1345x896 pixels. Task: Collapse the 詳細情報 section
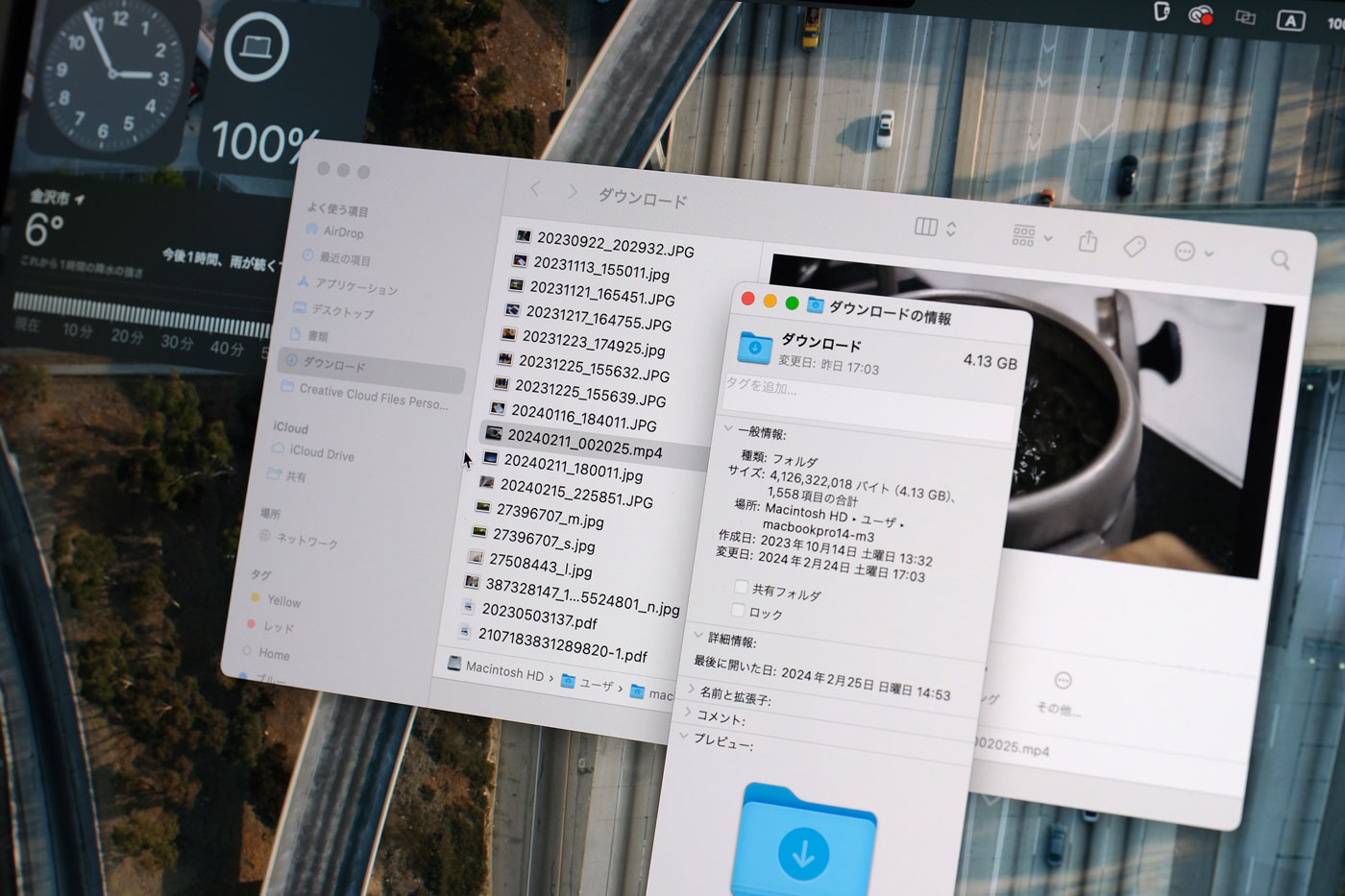click(x=698, y=635)
